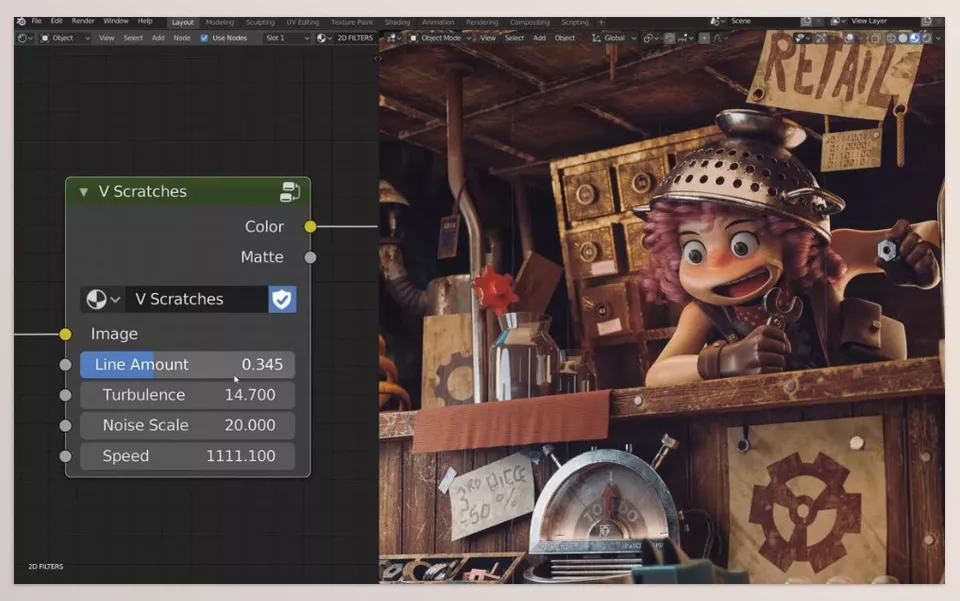Open Select menu in 3D viewport header
Screen dimensions: 960x601
(x=514, y=38)
